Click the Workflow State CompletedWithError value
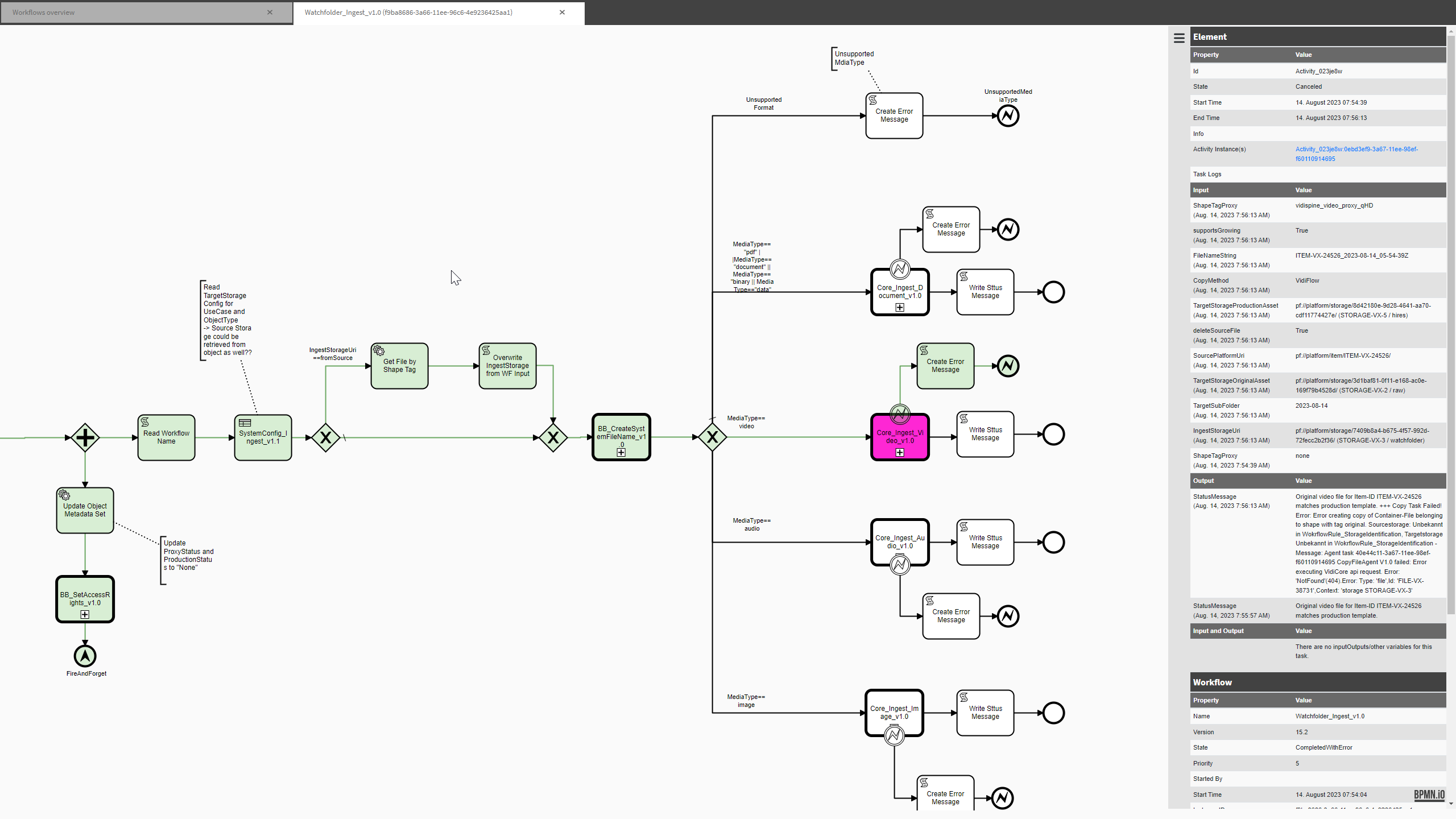This screenshot has height=819, width=1456. 1324,747
